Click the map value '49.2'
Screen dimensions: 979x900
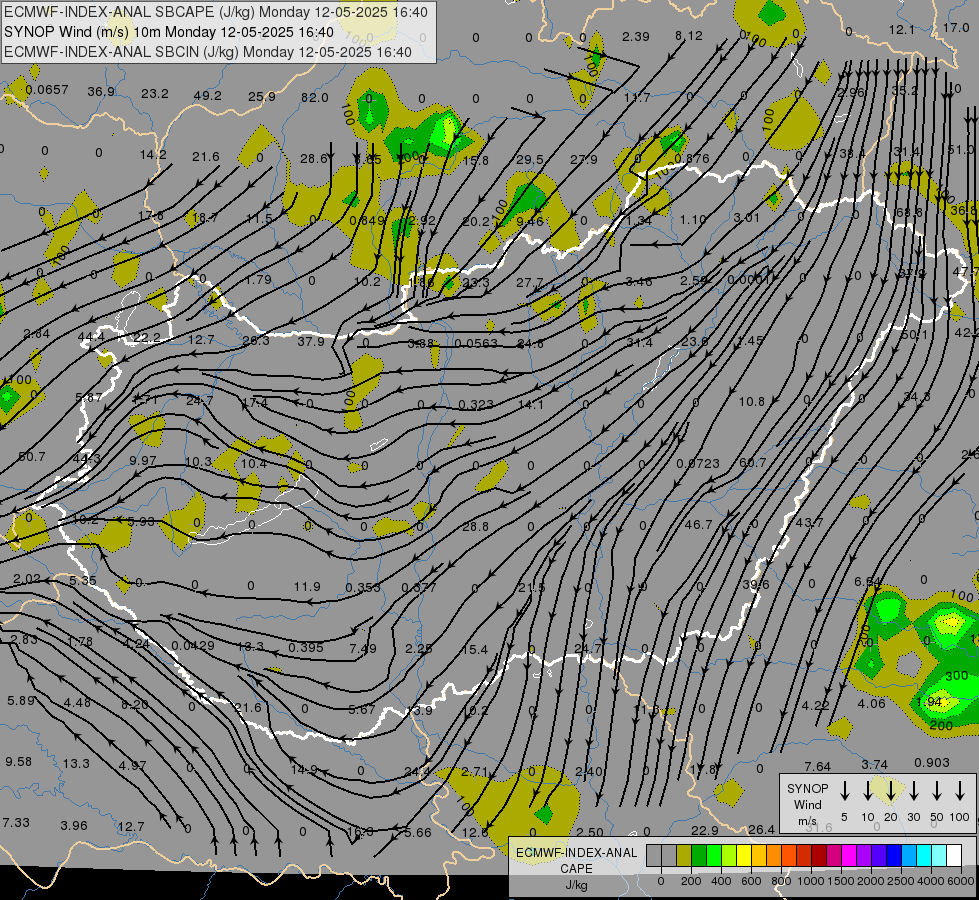[x=208, y=96]
